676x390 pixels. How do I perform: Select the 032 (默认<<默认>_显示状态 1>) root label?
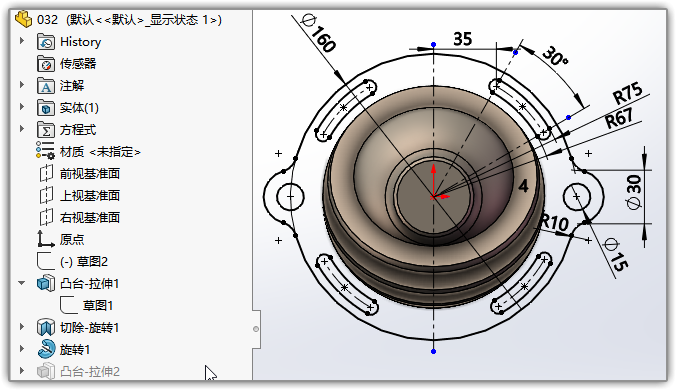tap(129, 20)
